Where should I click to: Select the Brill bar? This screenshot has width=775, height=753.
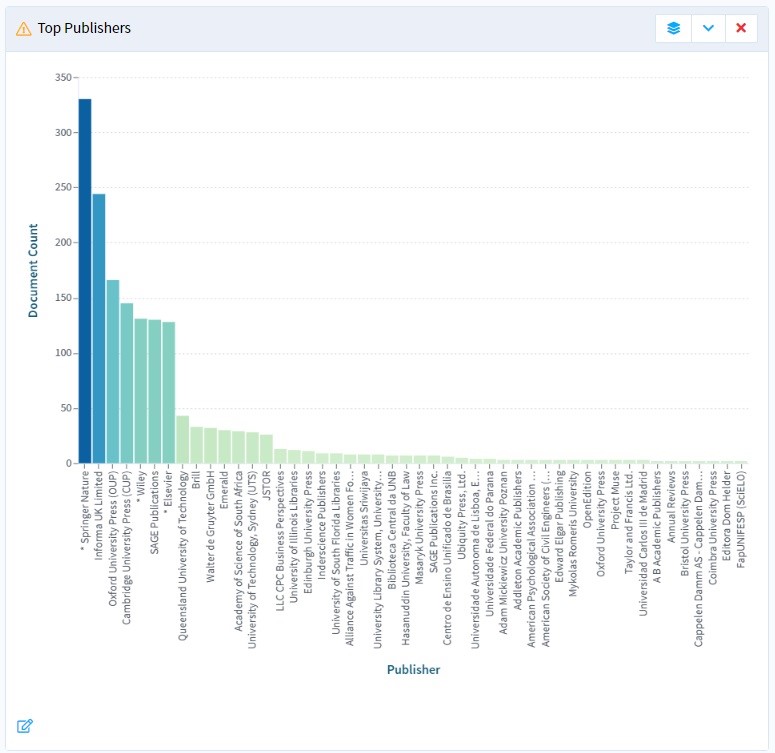(196, 445)
